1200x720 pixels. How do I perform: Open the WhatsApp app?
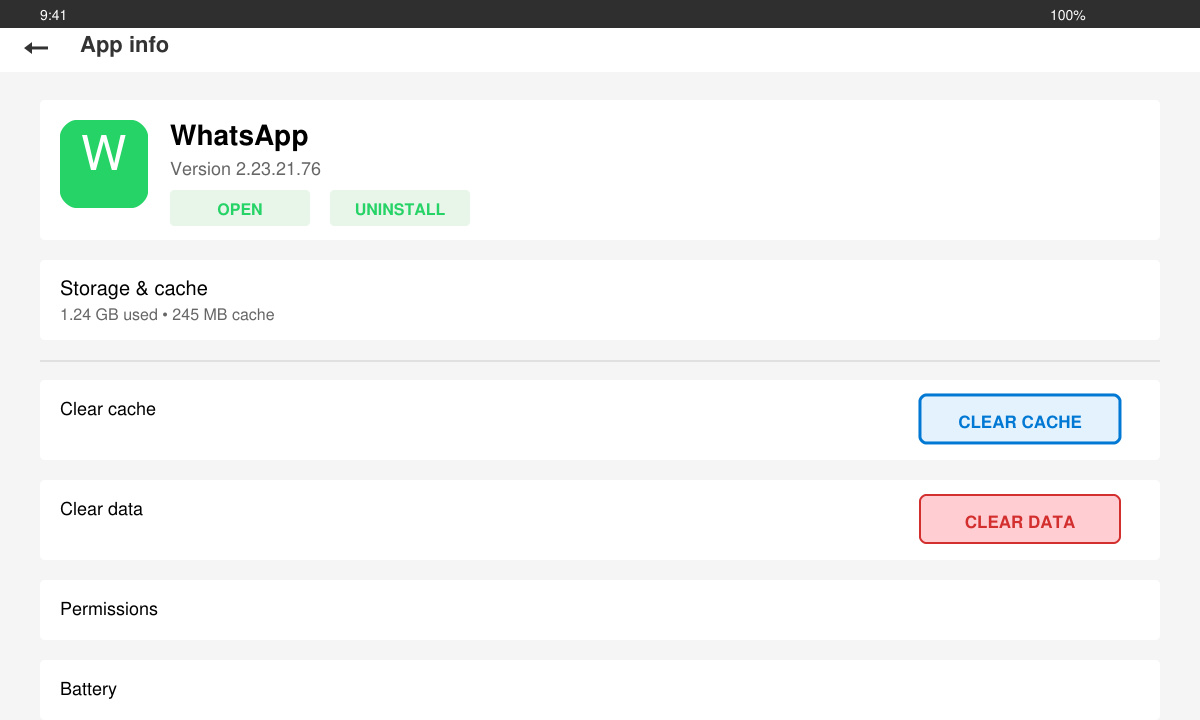coord(240,208)
